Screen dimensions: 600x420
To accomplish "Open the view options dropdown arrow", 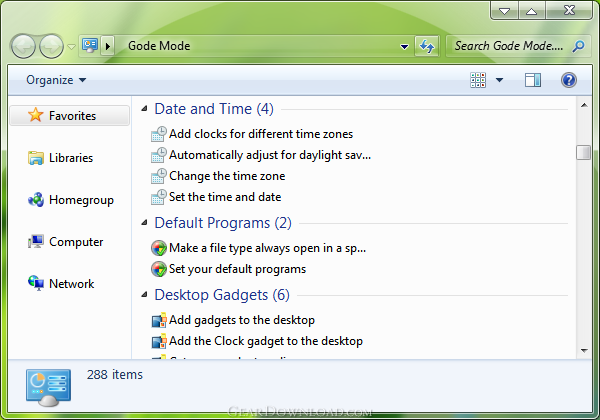I will (x=499, y=80).
